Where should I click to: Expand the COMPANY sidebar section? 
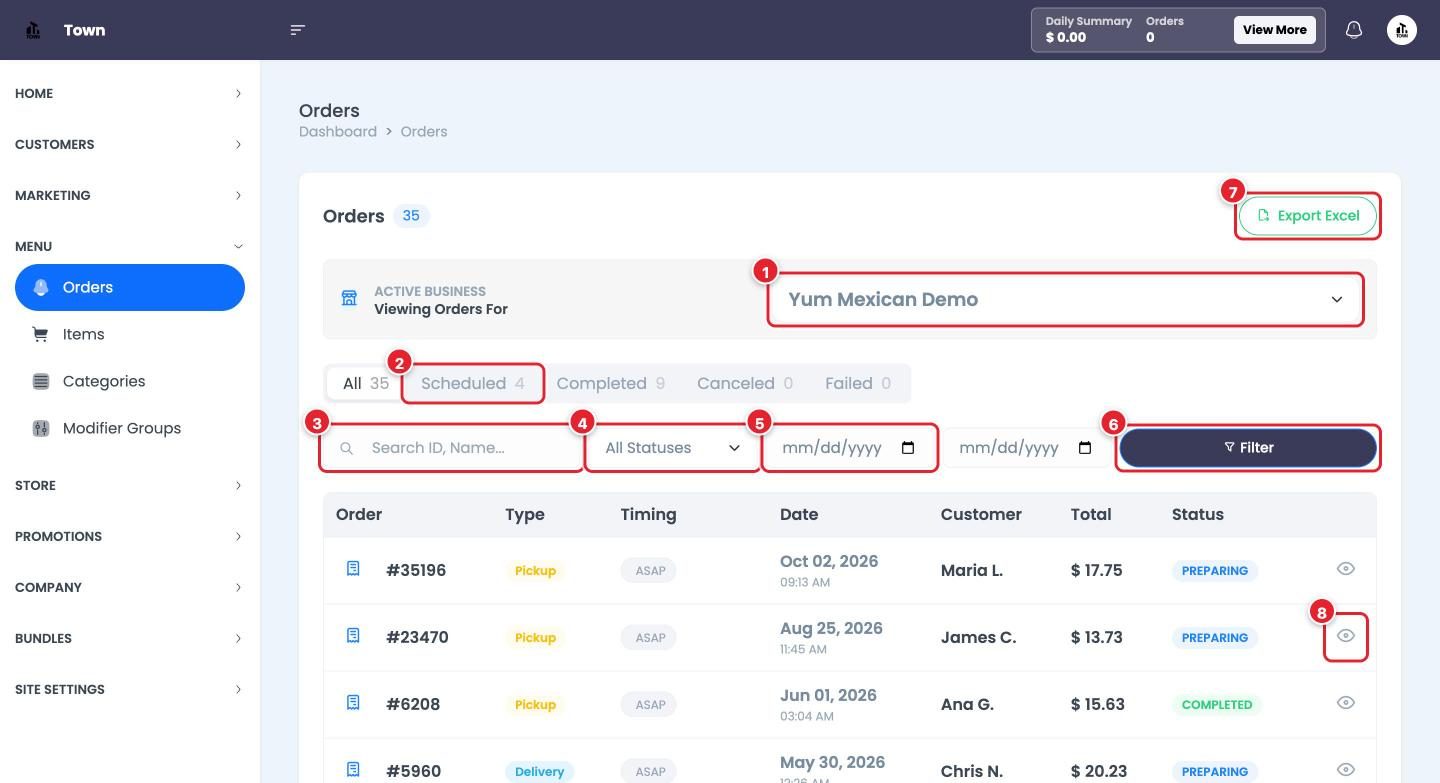pos(130,587)
